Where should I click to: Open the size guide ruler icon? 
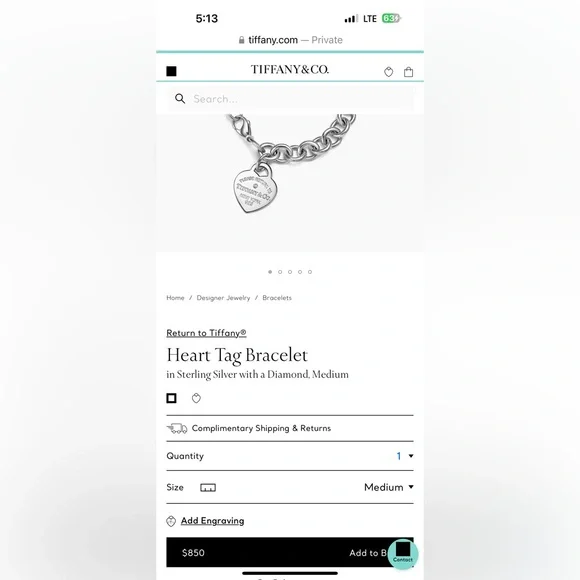pyautogui.click(x=208, y=488)
